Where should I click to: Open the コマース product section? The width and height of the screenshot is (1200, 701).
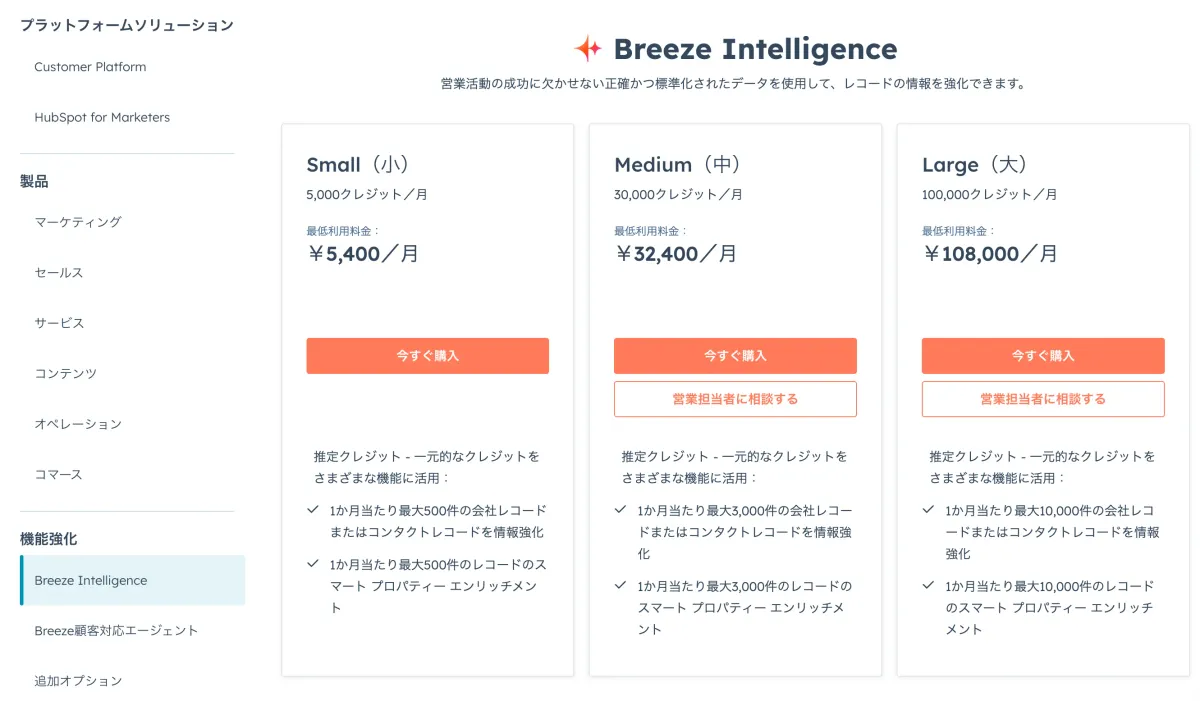tap(57, 474)
